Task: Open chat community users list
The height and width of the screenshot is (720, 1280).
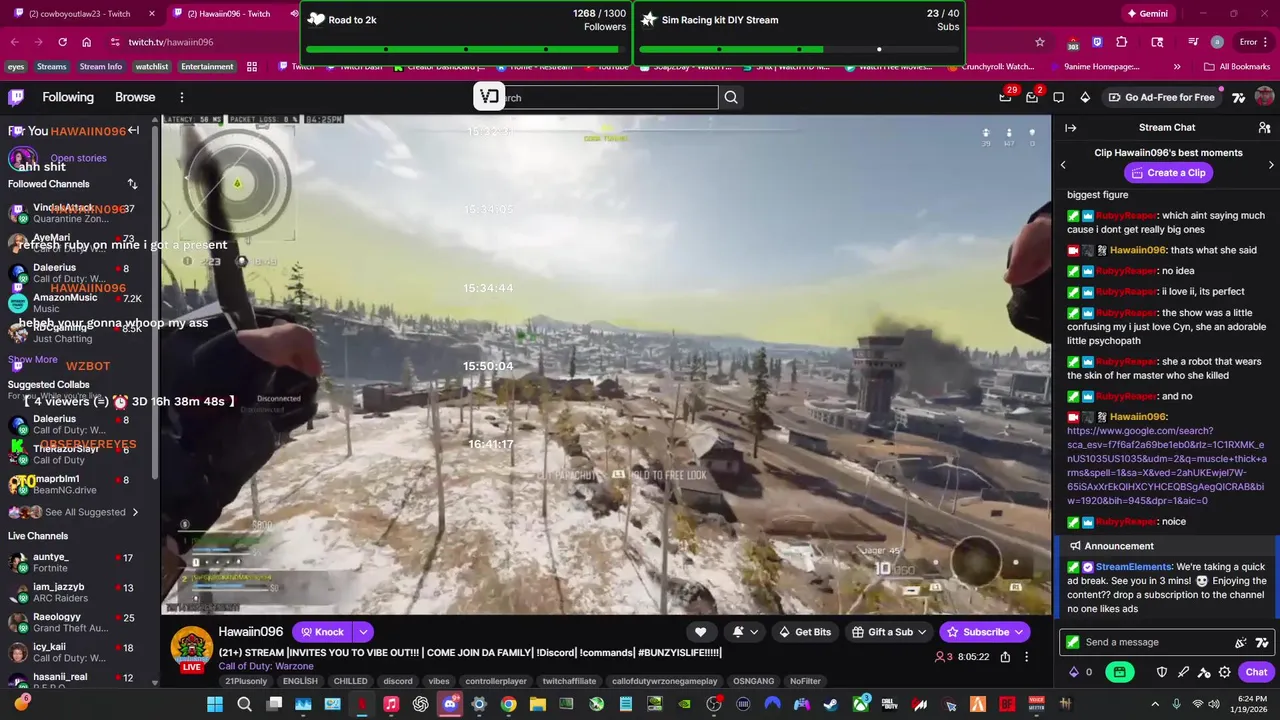Action: point(1264,128)
